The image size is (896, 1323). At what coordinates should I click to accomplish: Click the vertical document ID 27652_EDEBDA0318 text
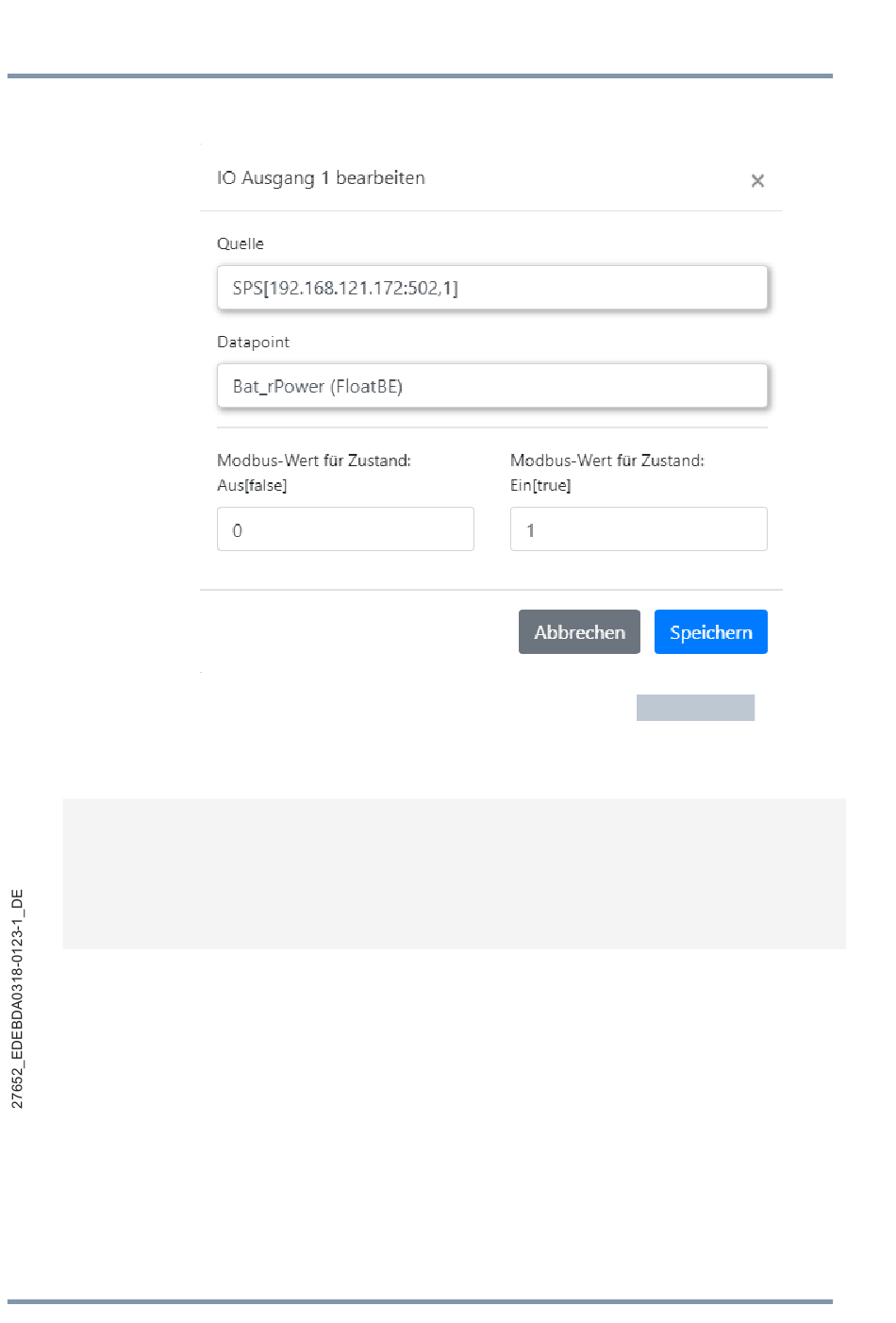pos(17,998)
